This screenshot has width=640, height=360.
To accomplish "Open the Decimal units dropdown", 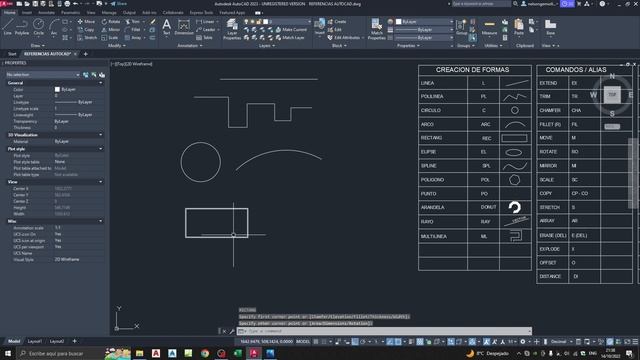I will click(561, 342).
